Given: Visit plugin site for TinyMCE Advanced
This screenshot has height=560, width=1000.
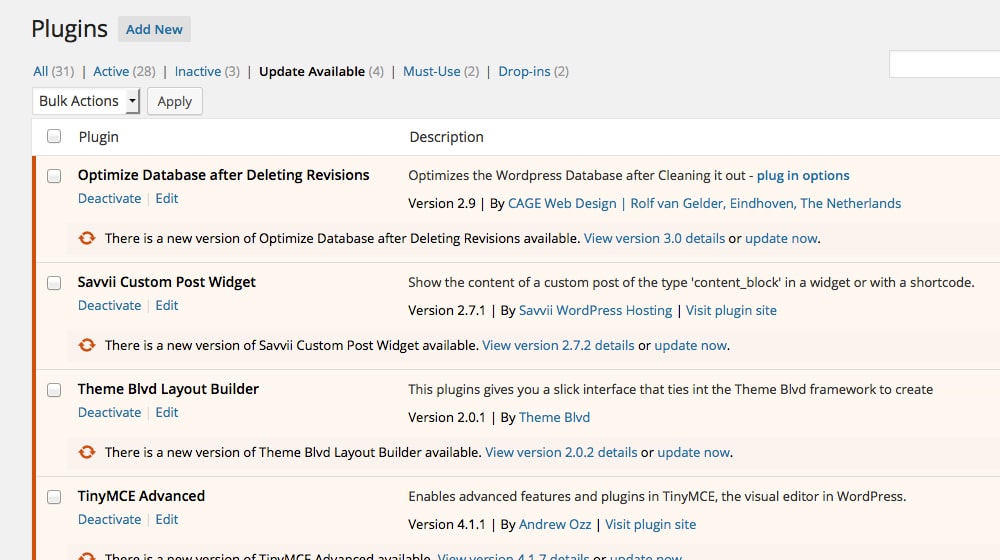Looking at the screenshot, I should coord(651,524).
